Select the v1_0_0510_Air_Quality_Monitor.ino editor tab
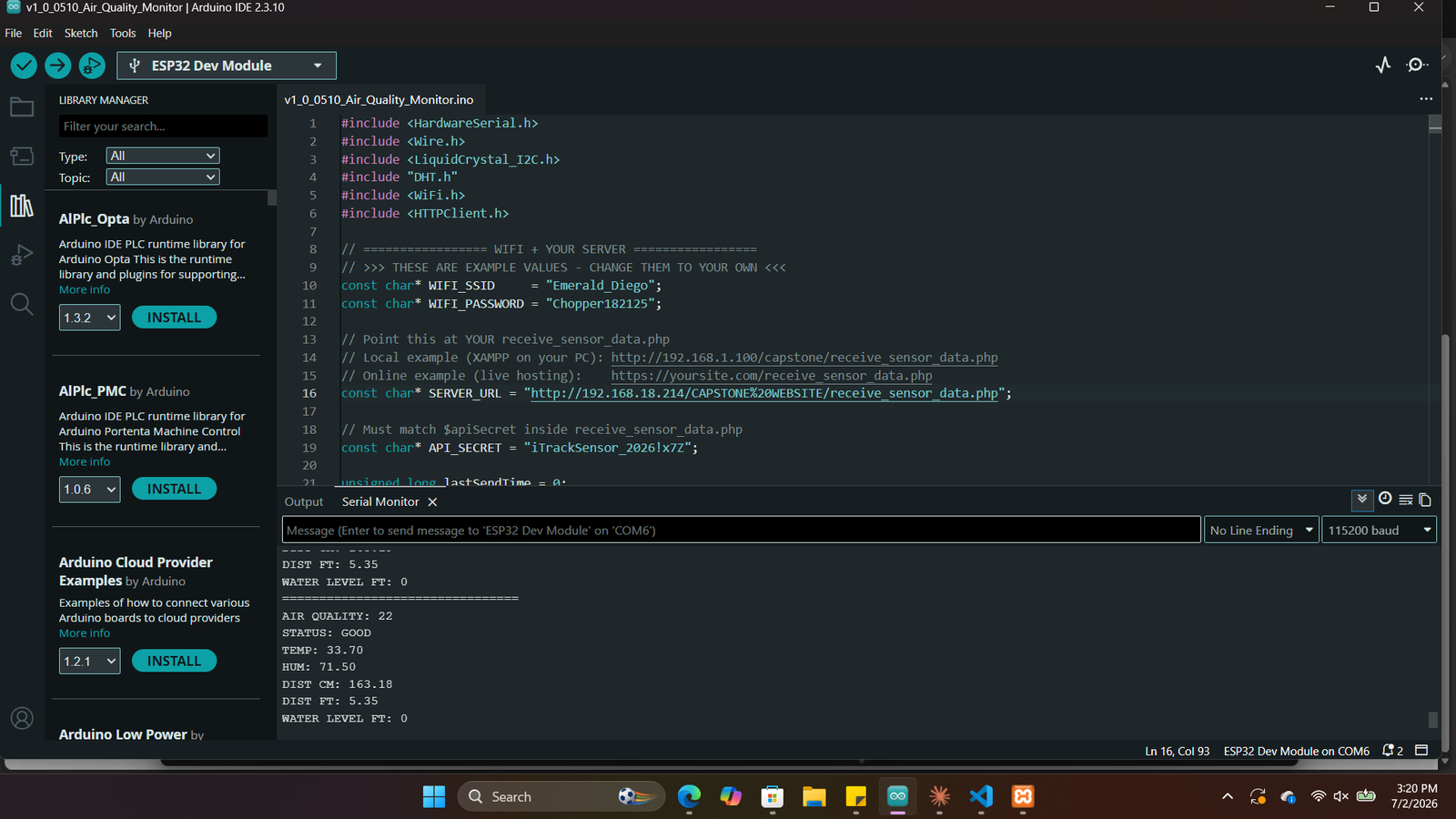The image size is (1456, 819). pyautogui.click(x=379, y=99)
